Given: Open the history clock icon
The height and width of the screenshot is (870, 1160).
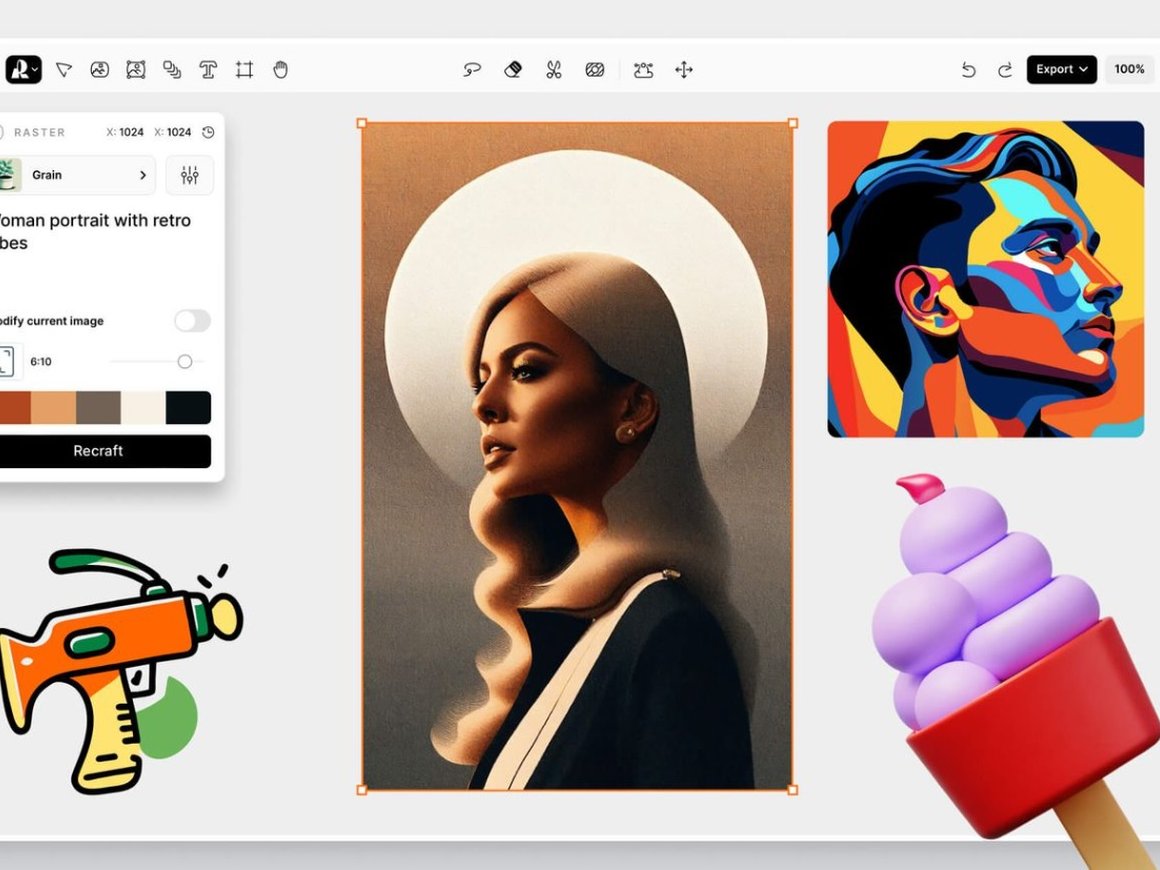Looking at the screenshot, I should tap(208, 132).
